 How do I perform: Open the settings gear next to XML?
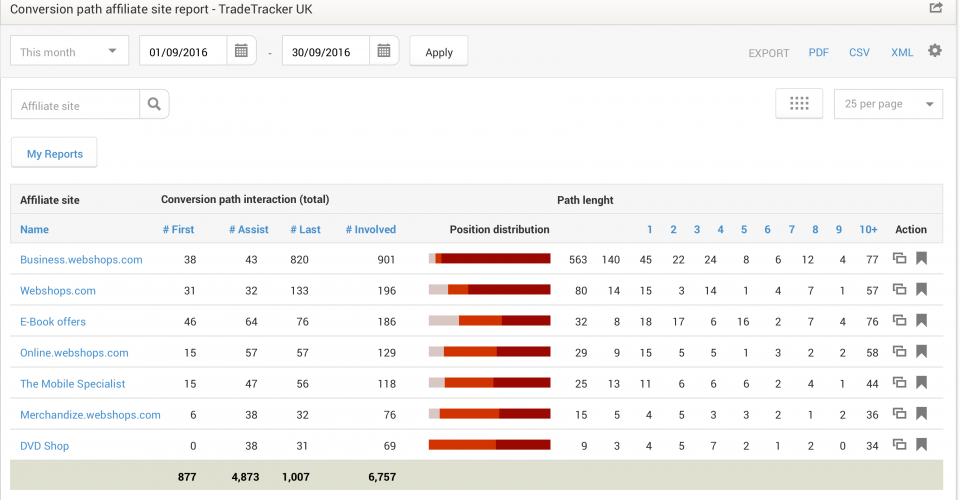click(935, 51)
